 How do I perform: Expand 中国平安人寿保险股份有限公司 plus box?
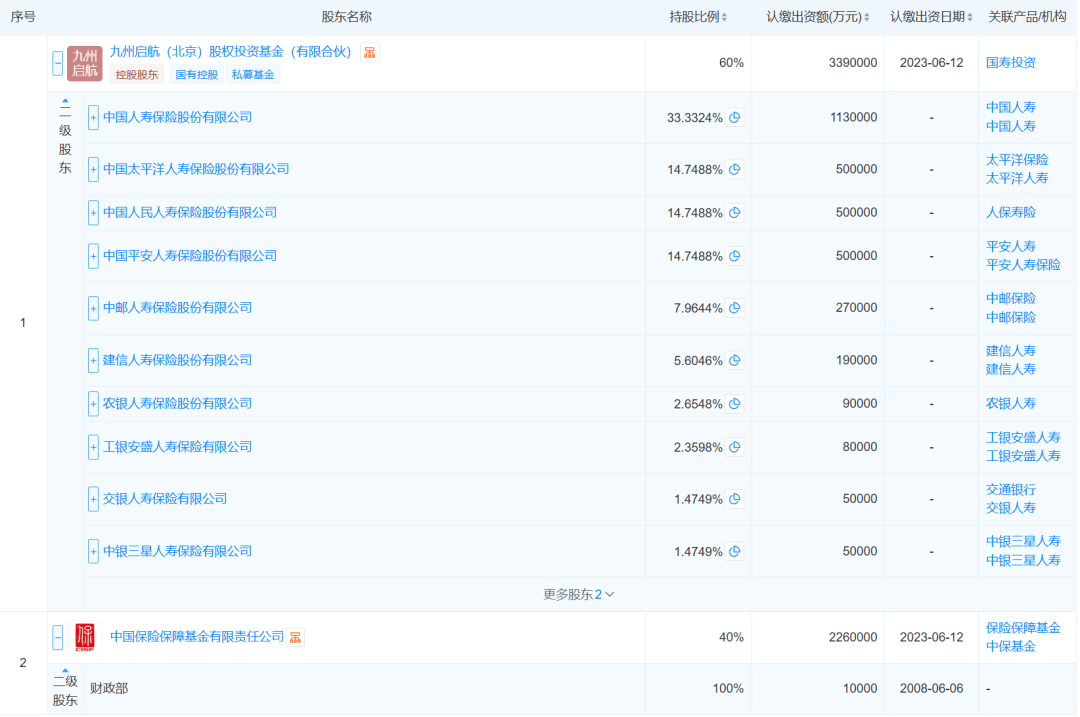[x=93, y=256]
